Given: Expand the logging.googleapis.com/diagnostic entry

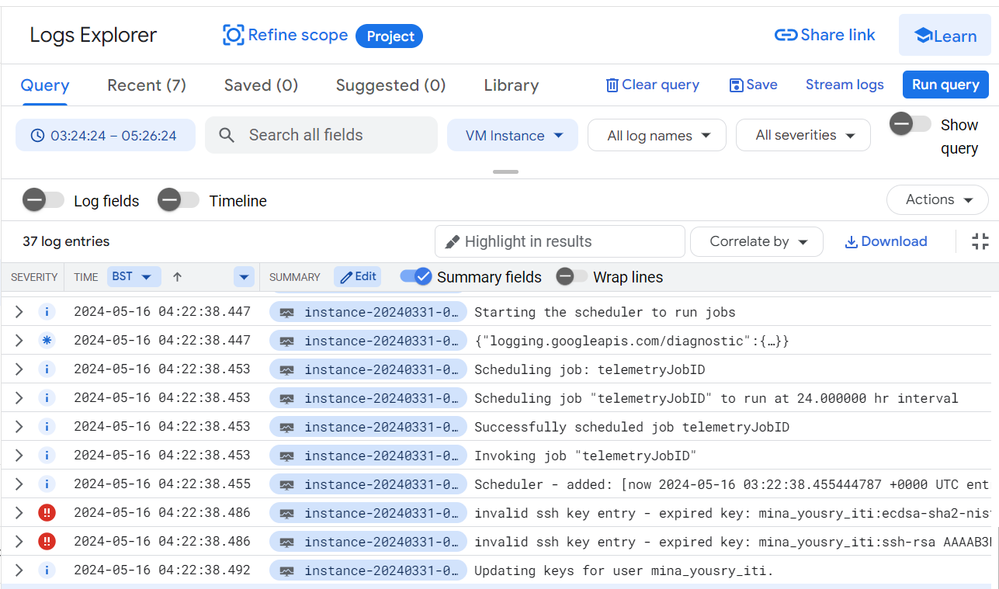Looking at the screenshot, I should (x=18, y=340).
